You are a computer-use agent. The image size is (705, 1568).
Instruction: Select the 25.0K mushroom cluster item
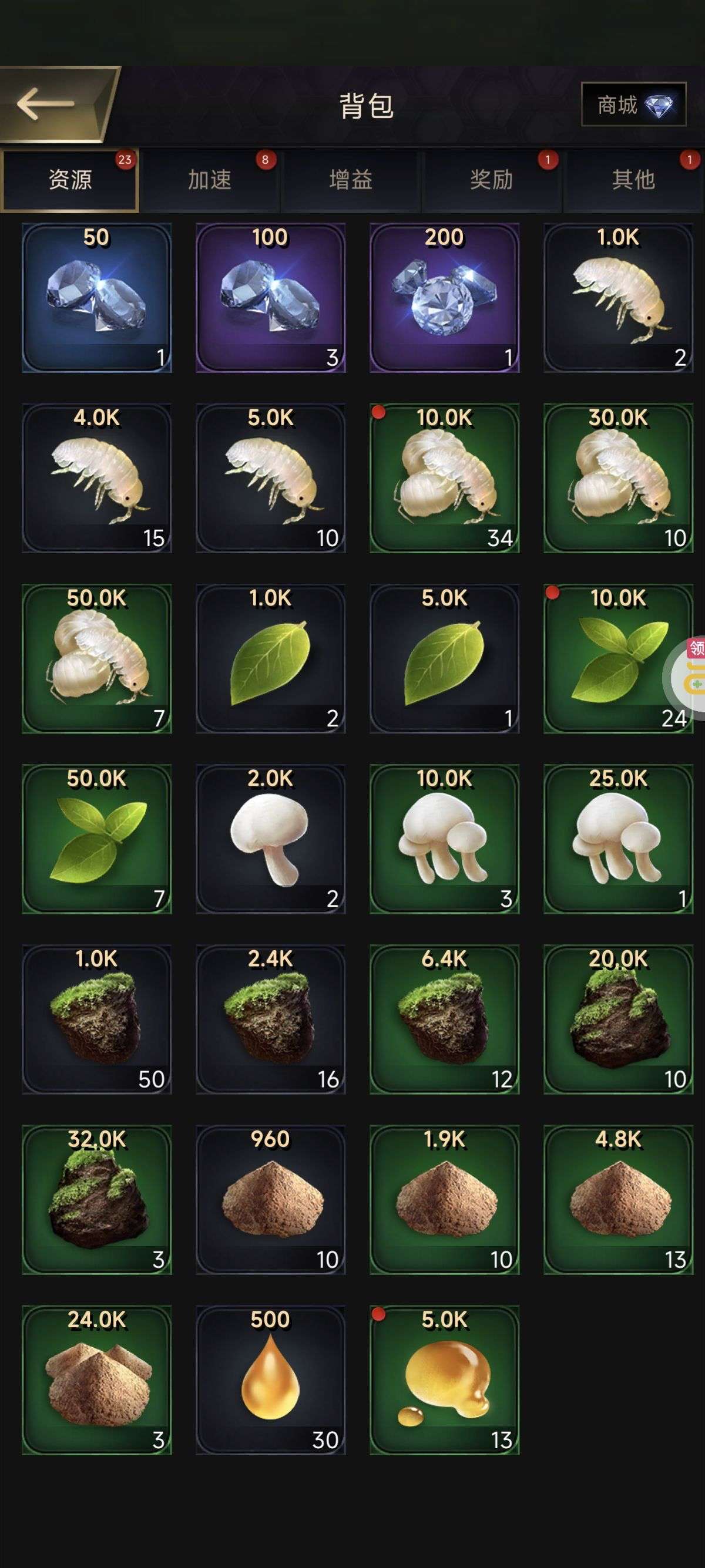click(x=619, y=839)
